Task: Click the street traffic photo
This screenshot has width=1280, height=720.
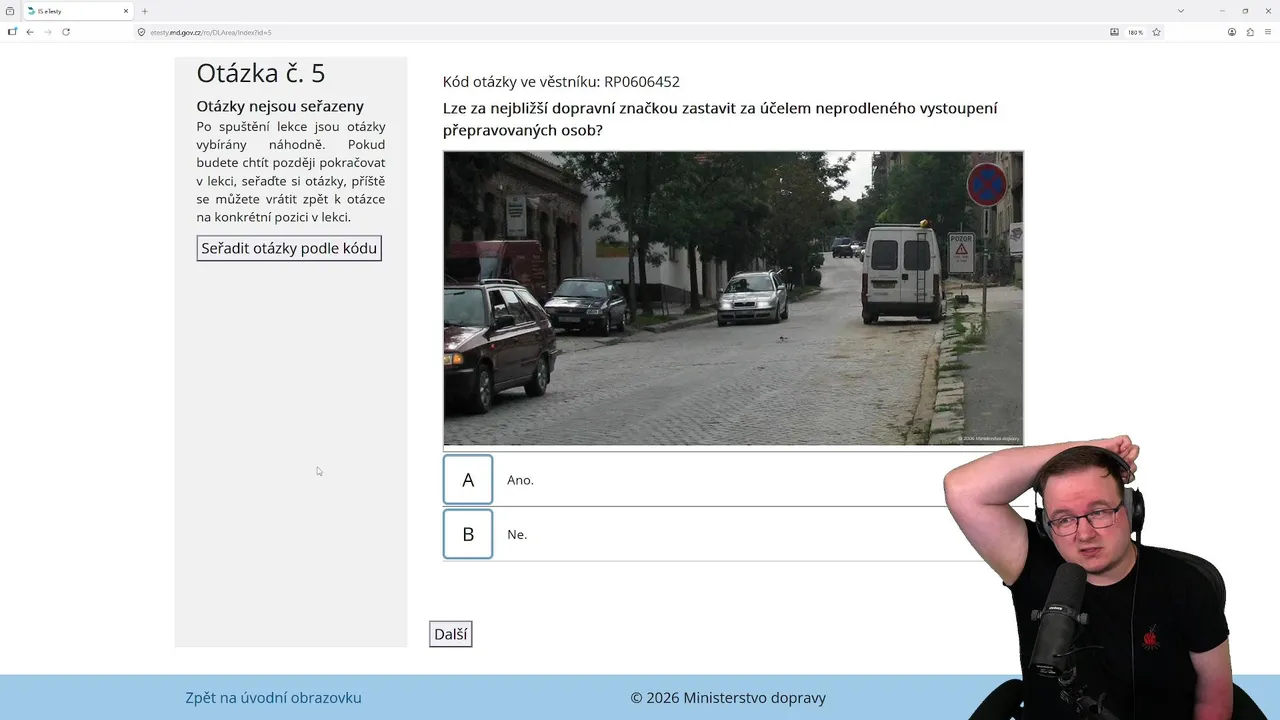Action: (x=733, y=298)
